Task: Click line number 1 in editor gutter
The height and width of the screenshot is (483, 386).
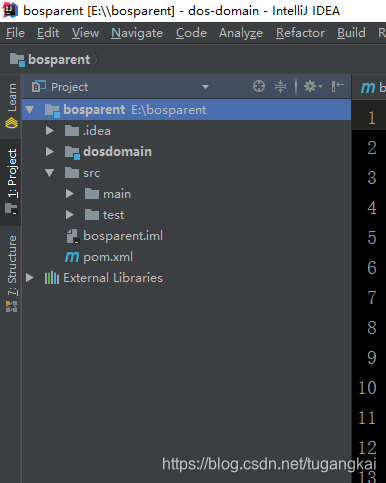Action: coord(372,118)
